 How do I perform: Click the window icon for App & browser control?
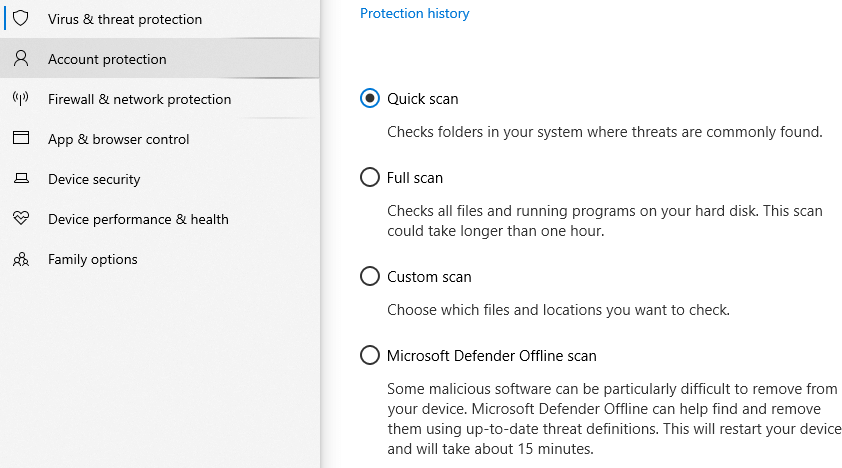pos(20,138)
